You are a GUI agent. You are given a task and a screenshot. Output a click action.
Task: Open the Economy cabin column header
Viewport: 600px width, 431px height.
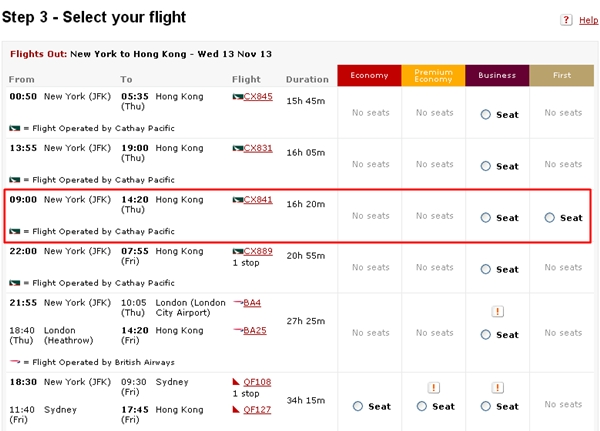click(369, 75)
